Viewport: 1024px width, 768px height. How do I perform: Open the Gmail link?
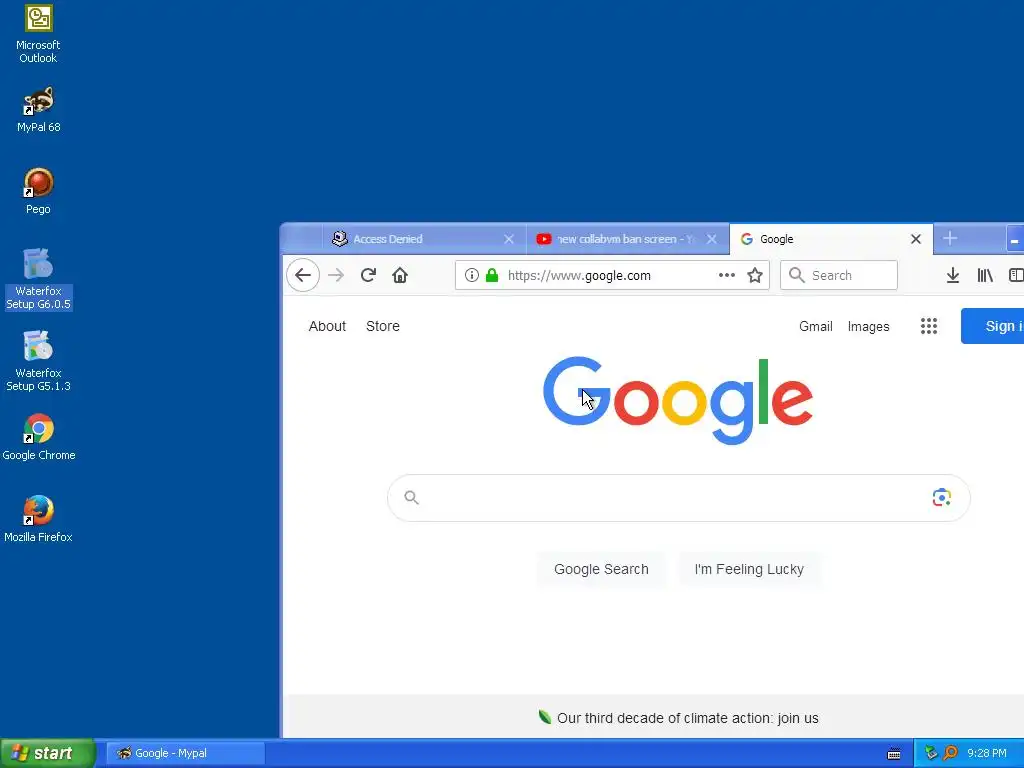[x=816, y=327]
